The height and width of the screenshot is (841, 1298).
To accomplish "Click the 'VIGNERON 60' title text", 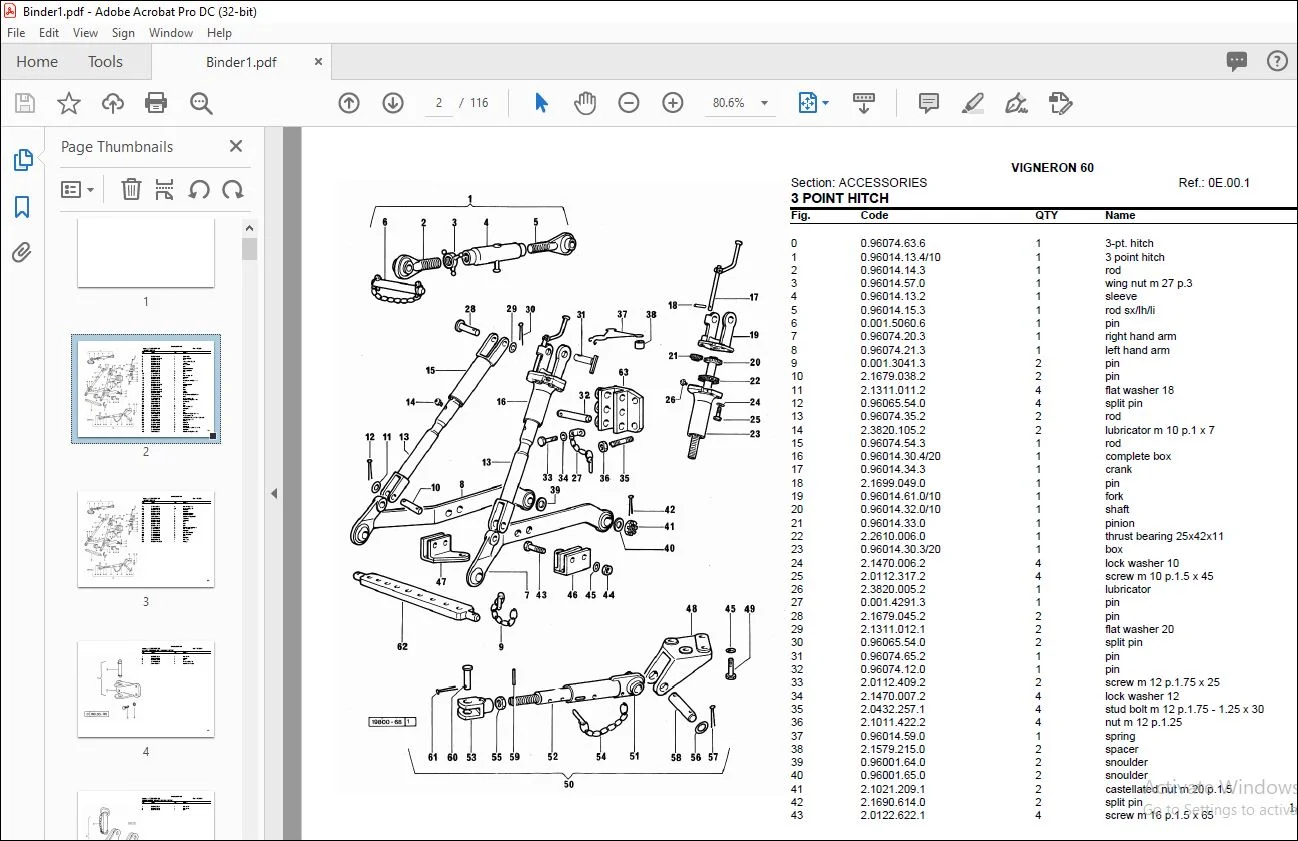I will click(1052, 168).
